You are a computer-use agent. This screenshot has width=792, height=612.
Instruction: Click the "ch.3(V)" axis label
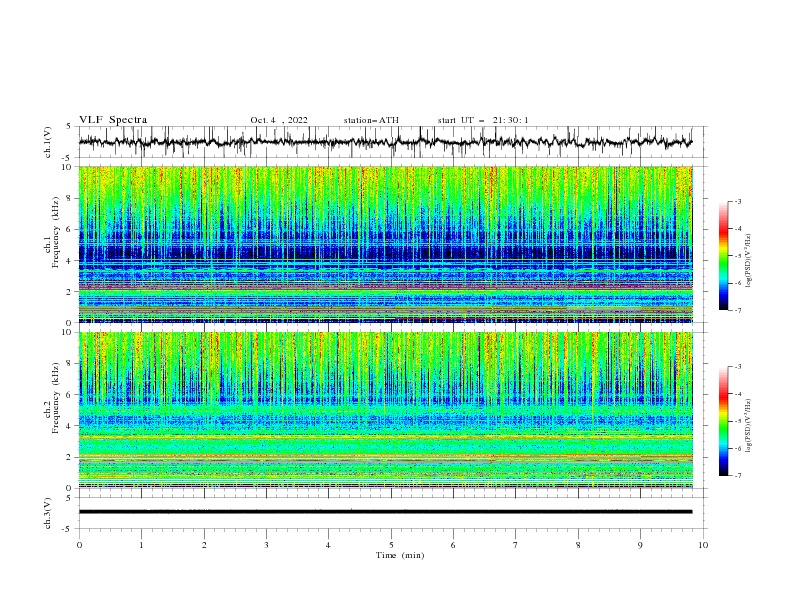tap(47, 513)
